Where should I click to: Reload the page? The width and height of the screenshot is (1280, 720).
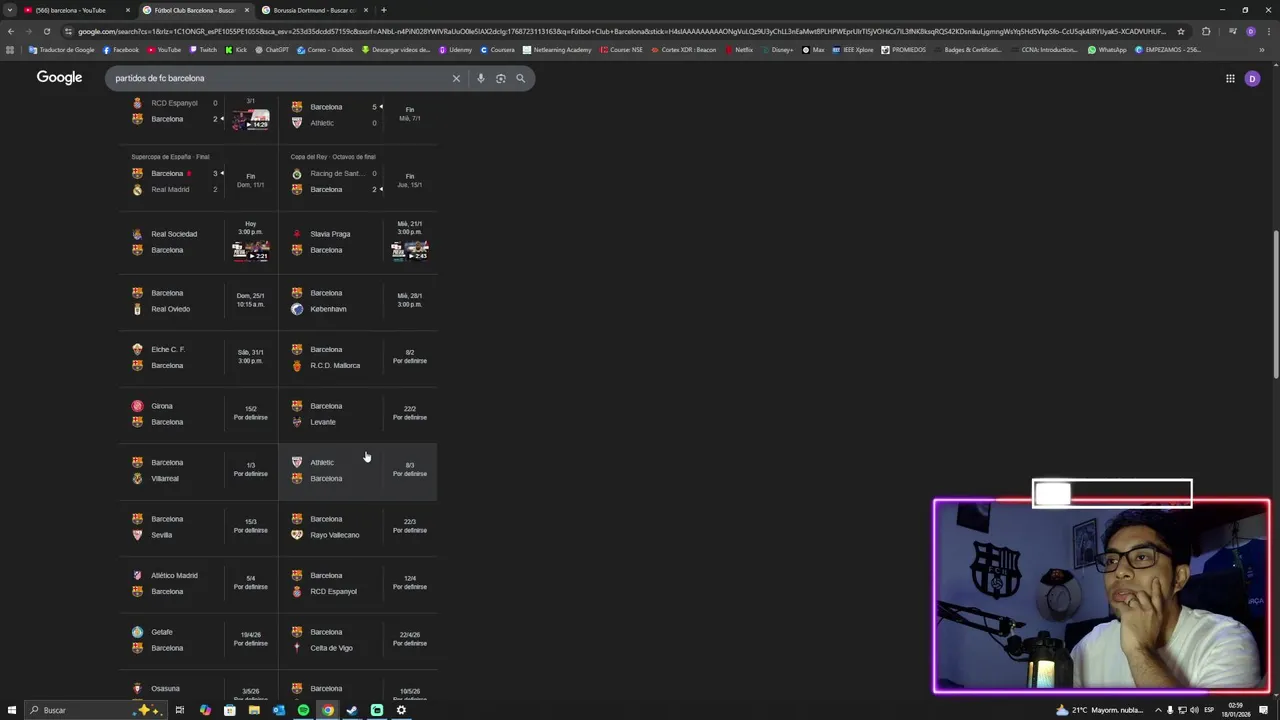47,31
